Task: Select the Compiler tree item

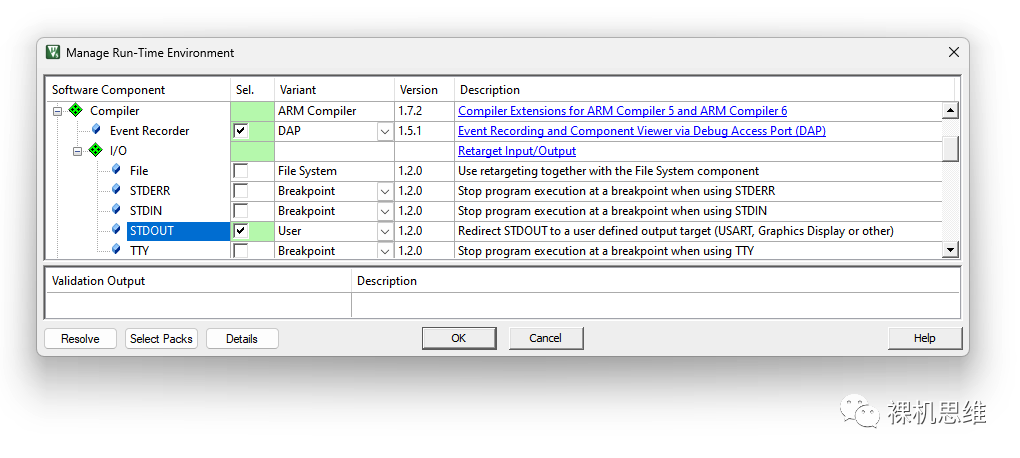Action: [x=114, y=111]
